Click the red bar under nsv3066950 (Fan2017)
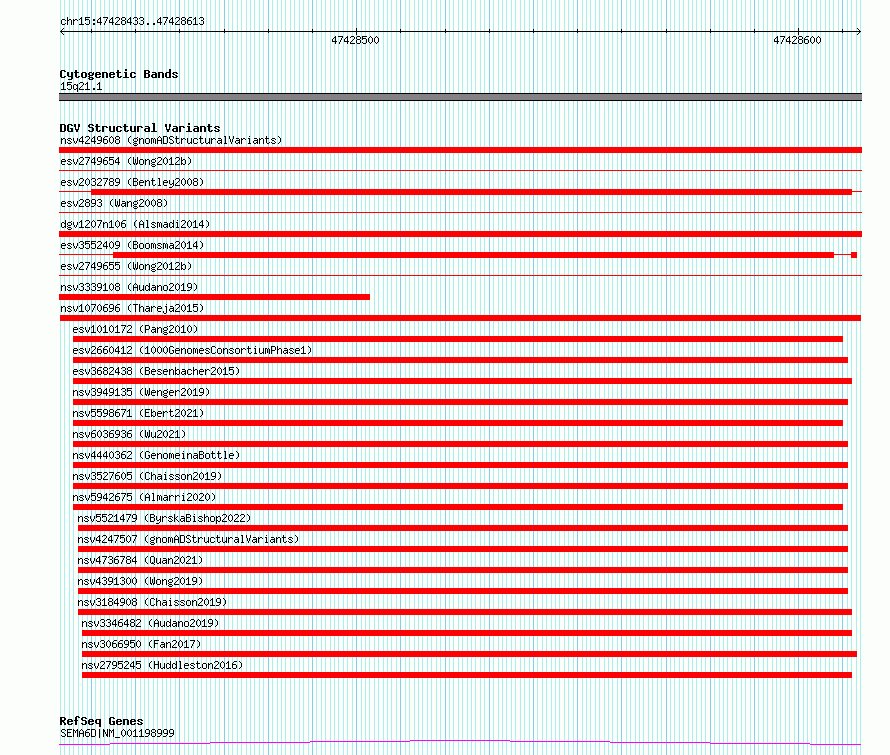This screenshot has height=755, width=890. [469, 654]
